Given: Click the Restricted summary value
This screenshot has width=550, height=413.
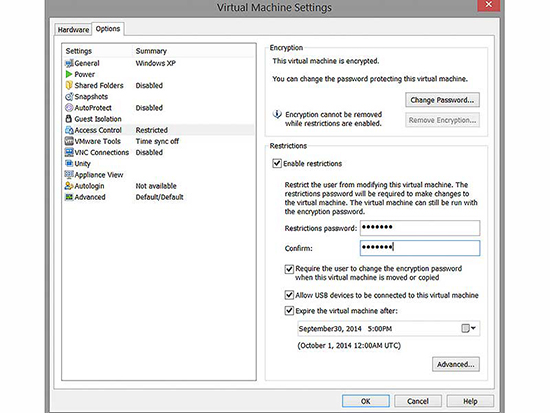Looking at the screenshot, I should (152, 130).
